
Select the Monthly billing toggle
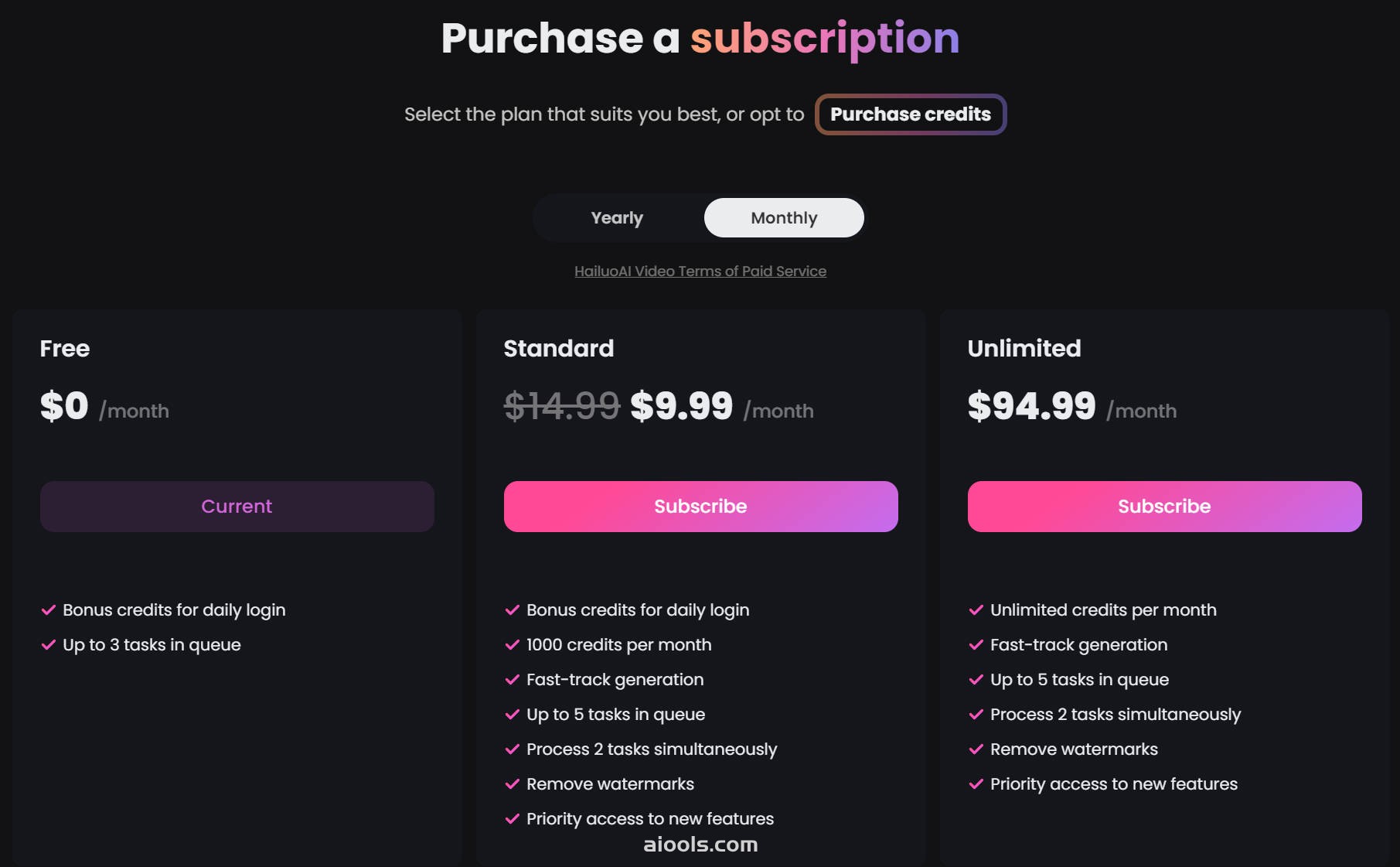[x=784, y=218]
